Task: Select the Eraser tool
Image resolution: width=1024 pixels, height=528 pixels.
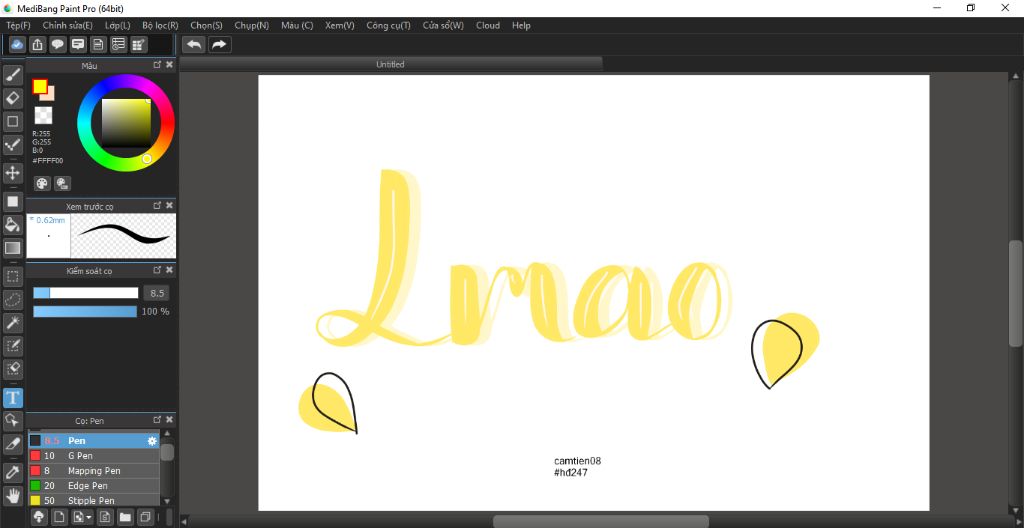Action: [x=12, y=99]
